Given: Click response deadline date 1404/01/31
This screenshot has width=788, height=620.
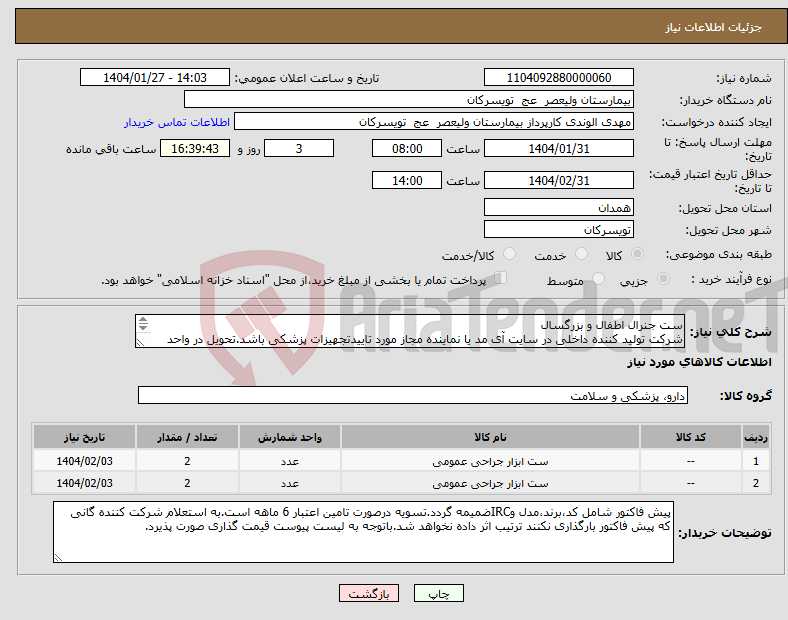Looking at the screenshot, I should point(558,148).
